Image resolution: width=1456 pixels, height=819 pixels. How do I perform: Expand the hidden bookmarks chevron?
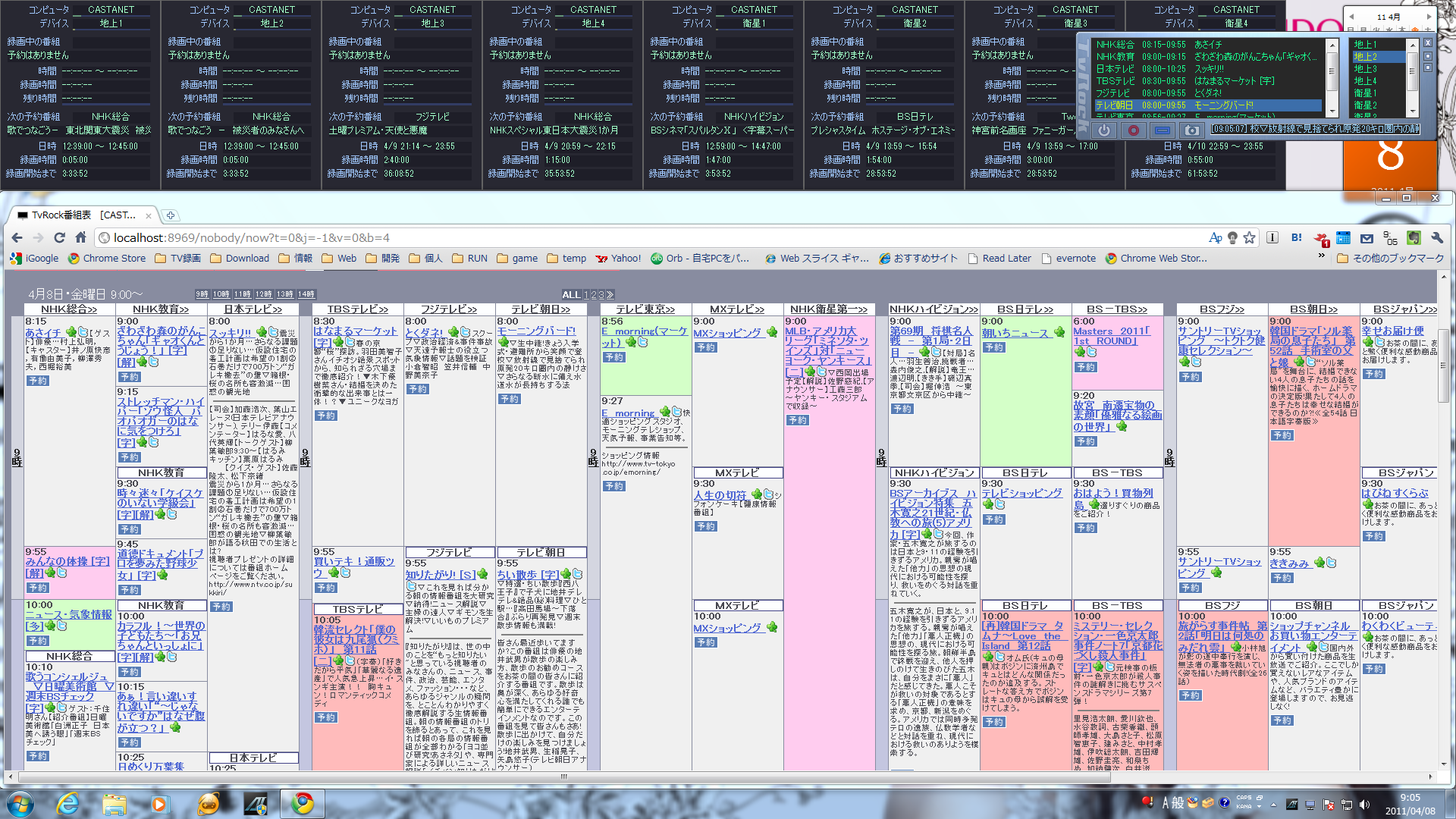pyautogui.click(x=1322, y=257)
